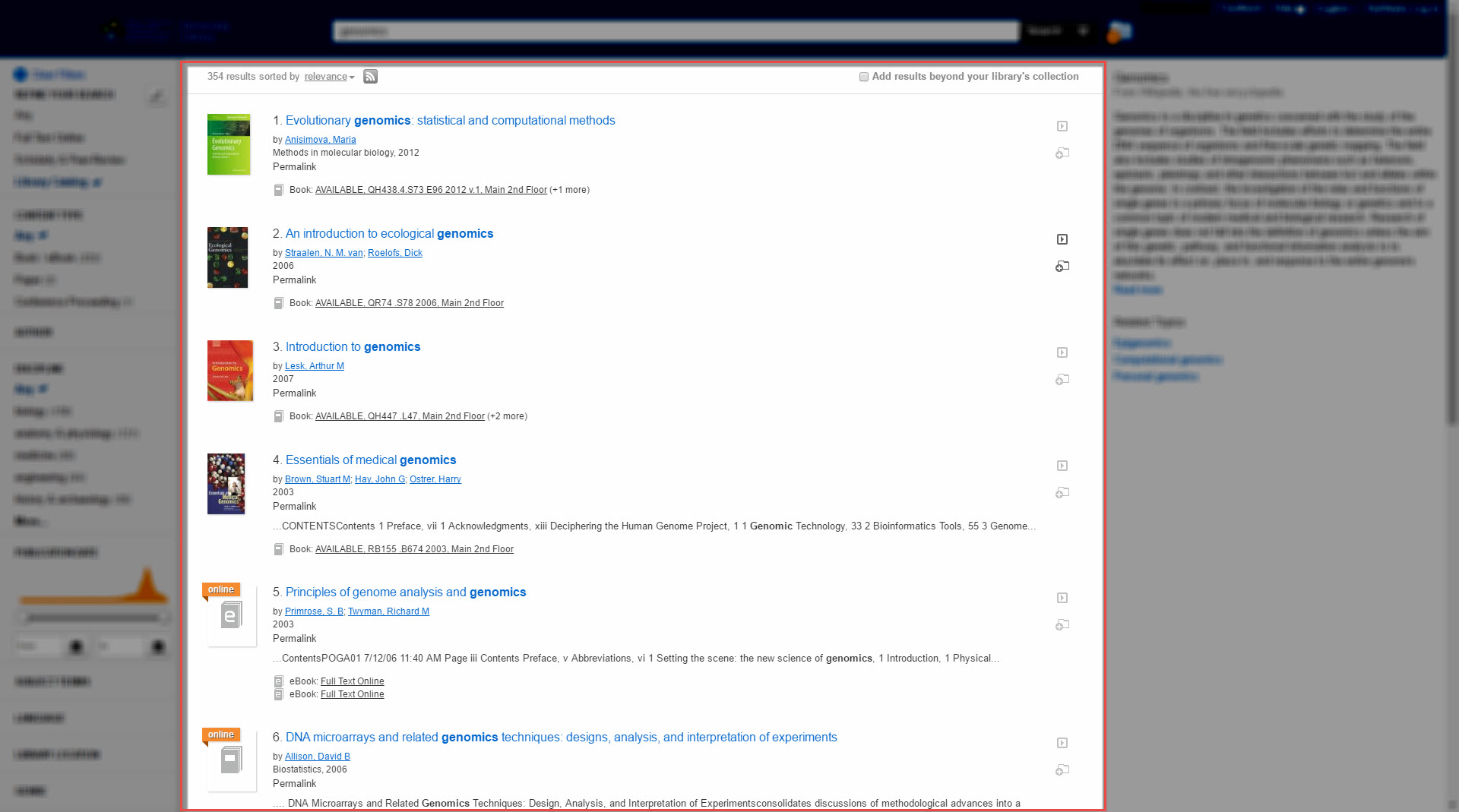Click preview icon for Evolutionary genomics result
The height and width of the screenshot is (812, 1459).
coord(1062,126)
